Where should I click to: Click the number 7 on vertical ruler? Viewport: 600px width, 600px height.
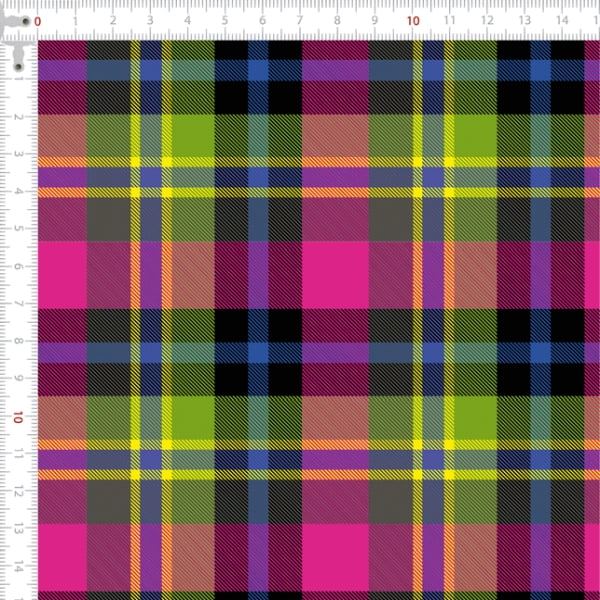(x=18, y=303)
